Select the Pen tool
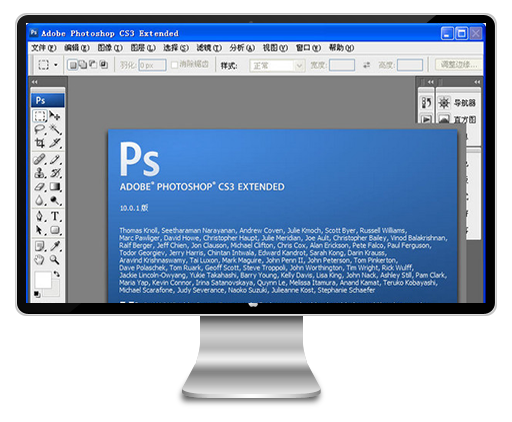This screenshot has height=422, width=512. [x=40, y=216]
